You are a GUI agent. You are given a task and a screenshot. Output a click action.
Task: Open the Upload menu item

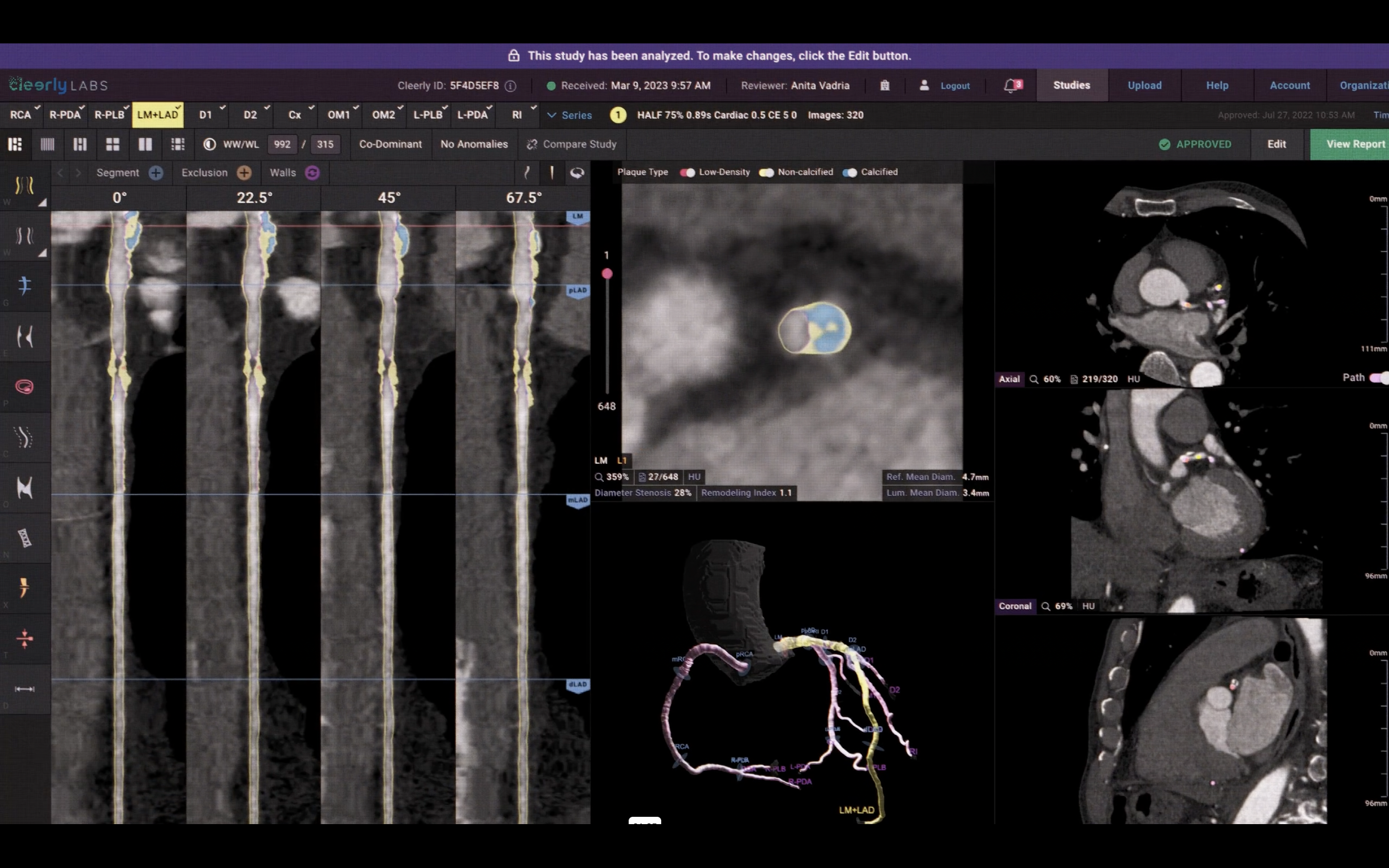[1144, 85]
